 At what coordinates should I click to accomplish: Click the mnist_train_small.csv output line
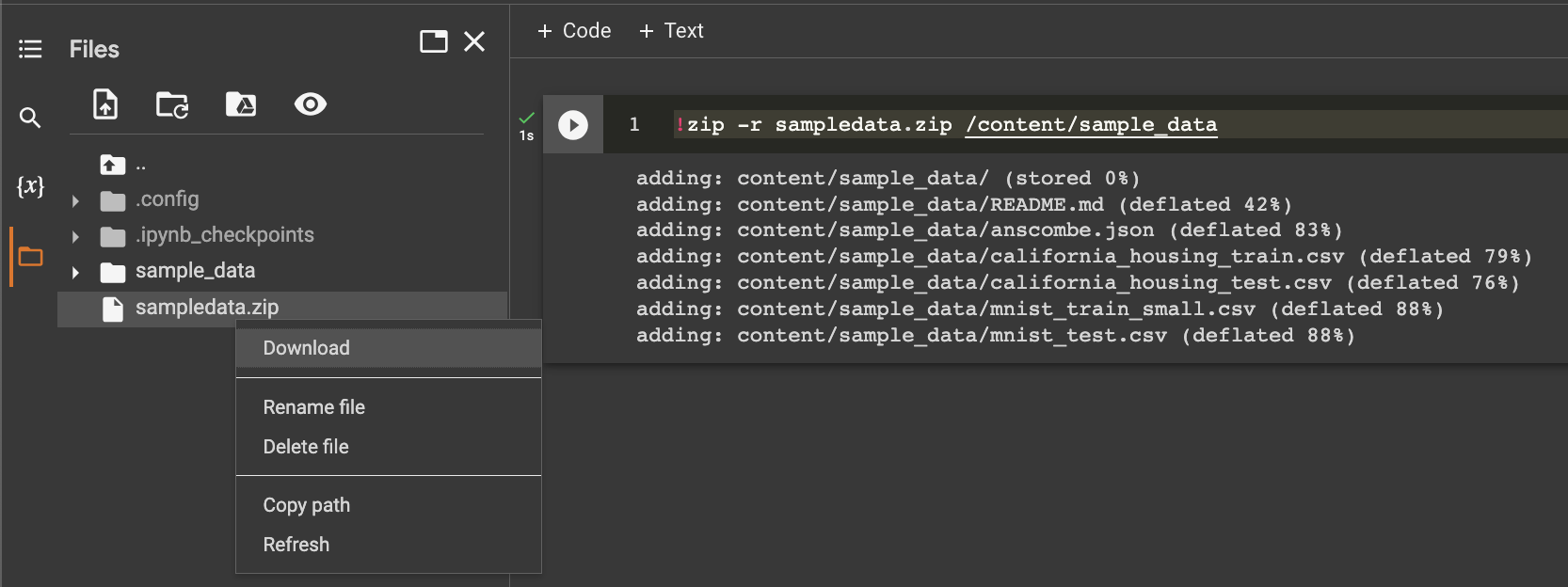(x=1040, y=309)
